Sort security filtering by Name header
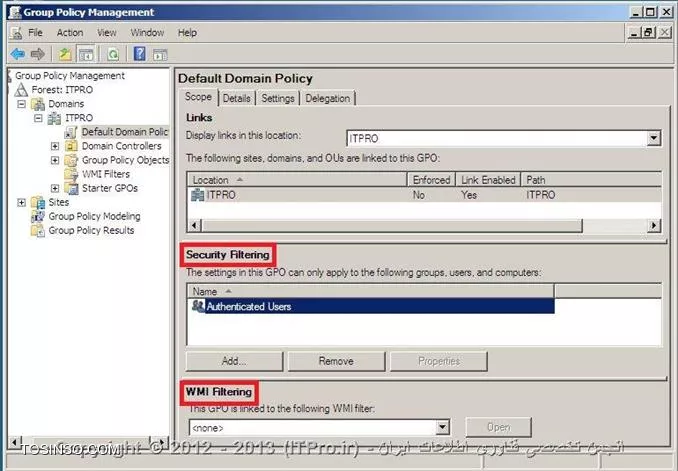Viewport: 678px width, 471px height. (371, 292)
